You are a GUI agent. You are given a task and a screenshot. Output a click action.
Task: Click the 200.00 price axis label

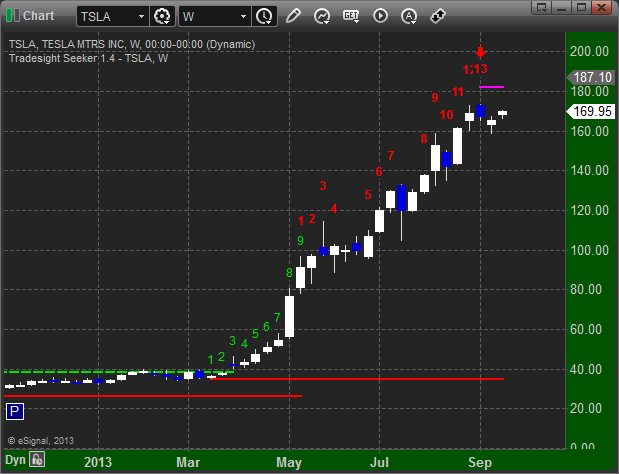[589, 51]
